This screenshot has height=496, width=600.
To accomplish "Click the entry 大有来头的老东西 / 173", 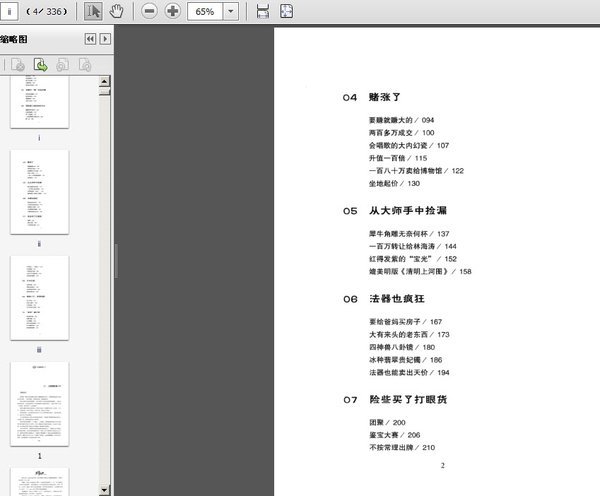I will click(x=409, y=334).
